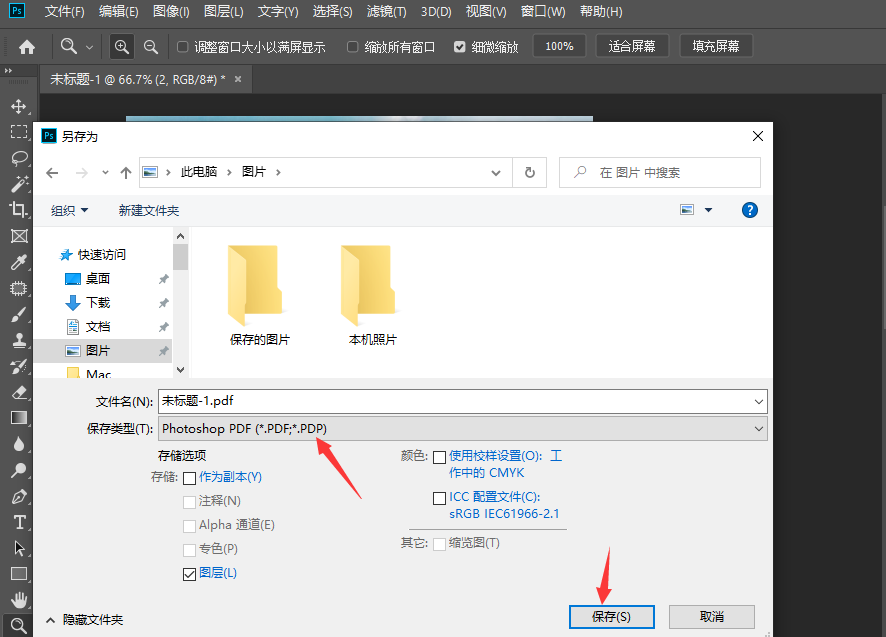Click the file name input field
The image size is (886, 637).
[x=462, y=402]
